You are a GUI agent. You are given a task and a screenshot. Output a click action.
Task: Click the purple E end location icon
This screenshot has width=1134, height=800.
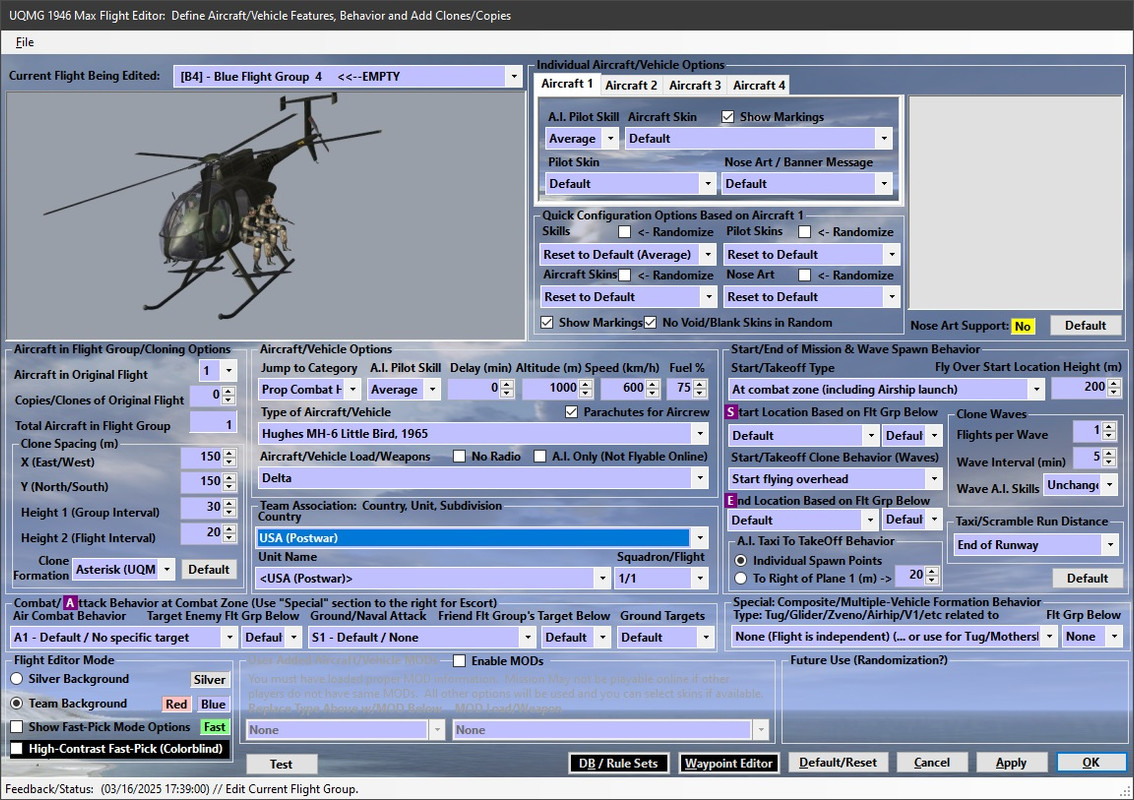pyautogui.click(x=731, y=501)
